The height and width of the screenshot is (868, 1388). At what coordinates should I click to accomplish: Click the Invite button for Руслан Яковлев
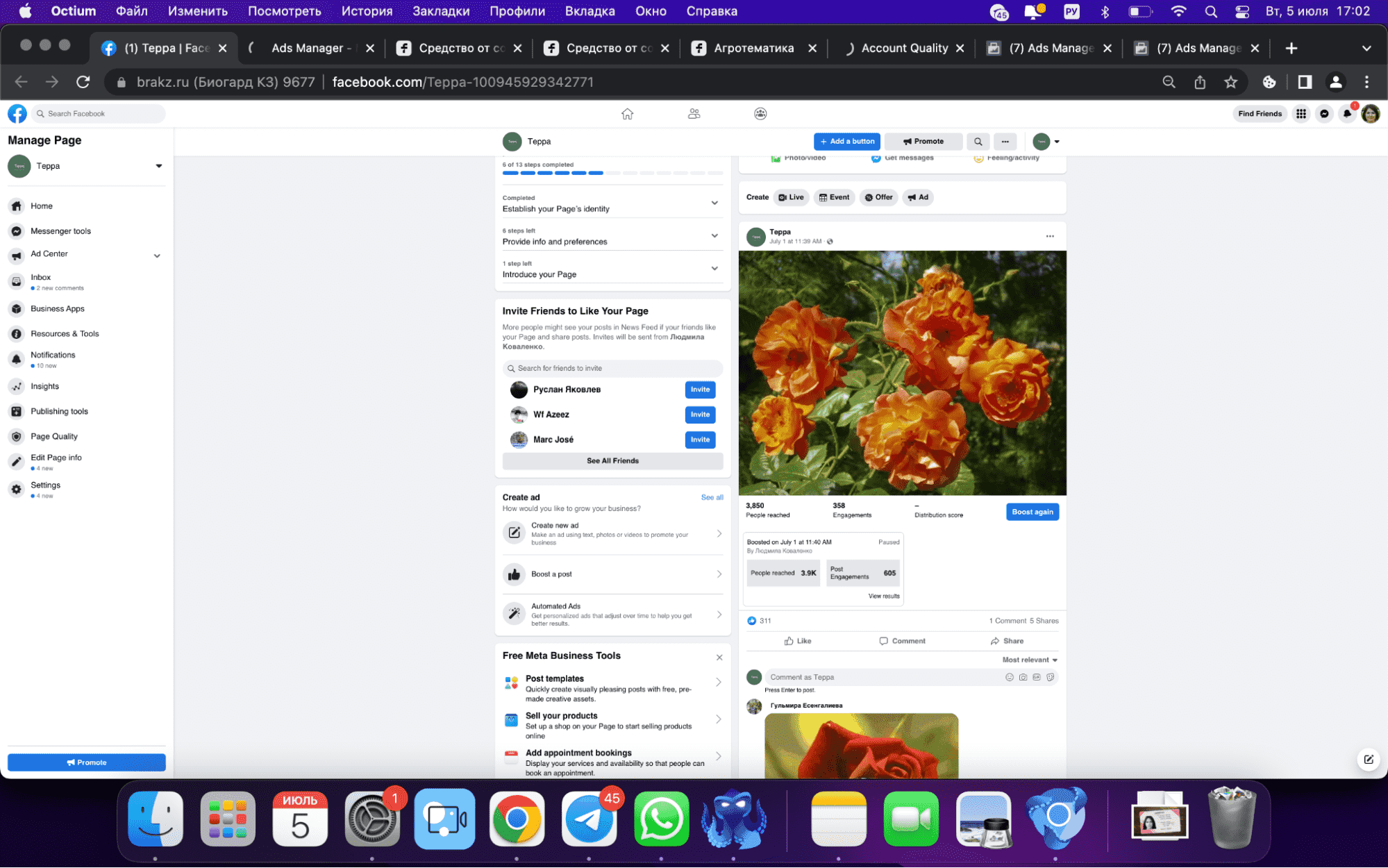pos(699,389)
